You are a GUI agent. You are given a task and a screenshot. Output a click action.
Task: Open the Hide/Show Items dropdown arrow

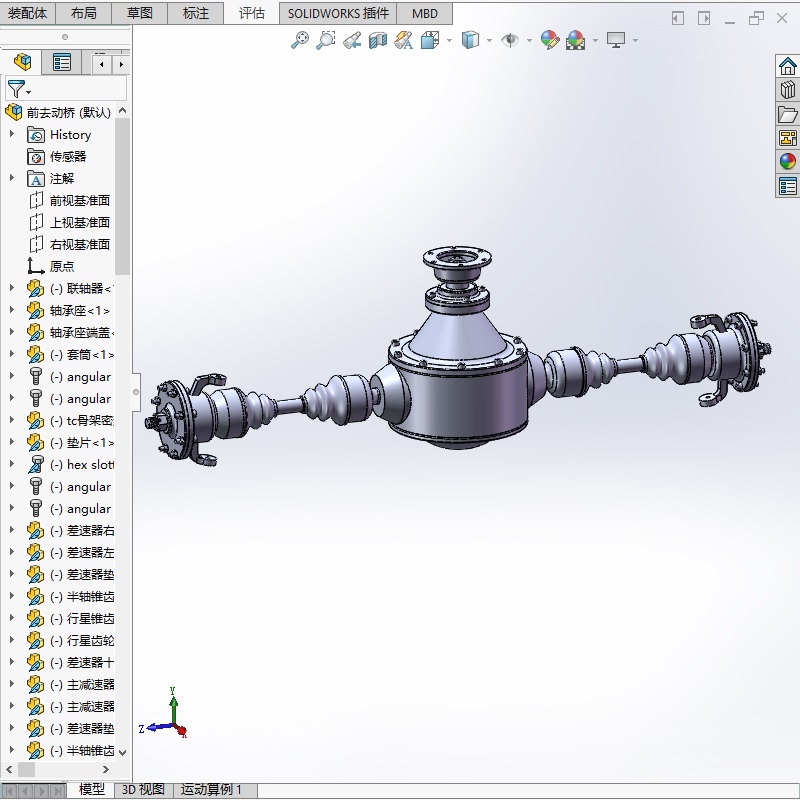(x=529, y=40)
